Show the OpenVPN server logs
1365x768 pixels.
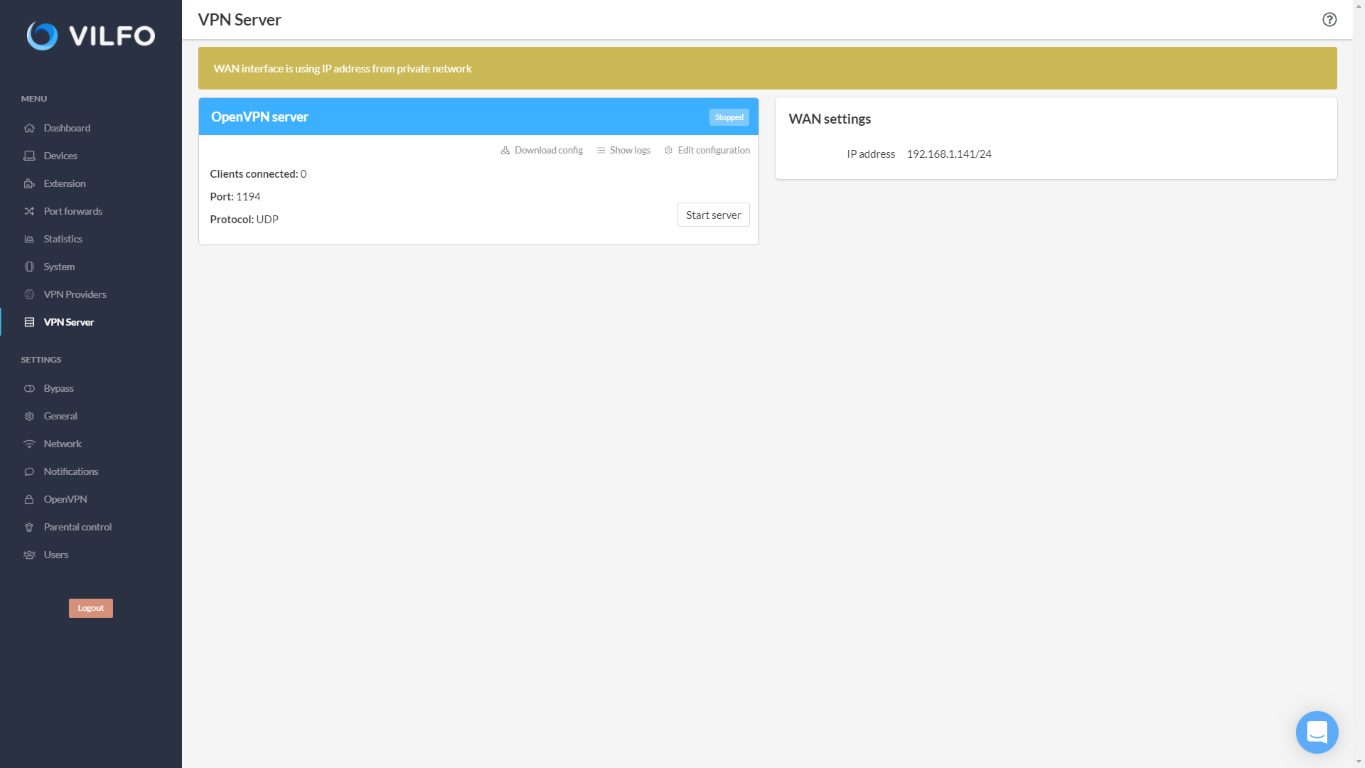[x=623, y=150]
